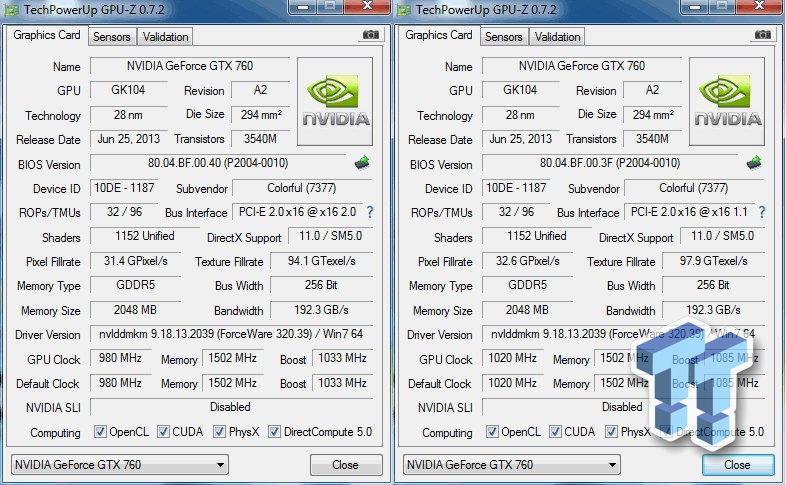
Task: Click the Bus Interface question mark in right window
Action: [x=761, y=212]
